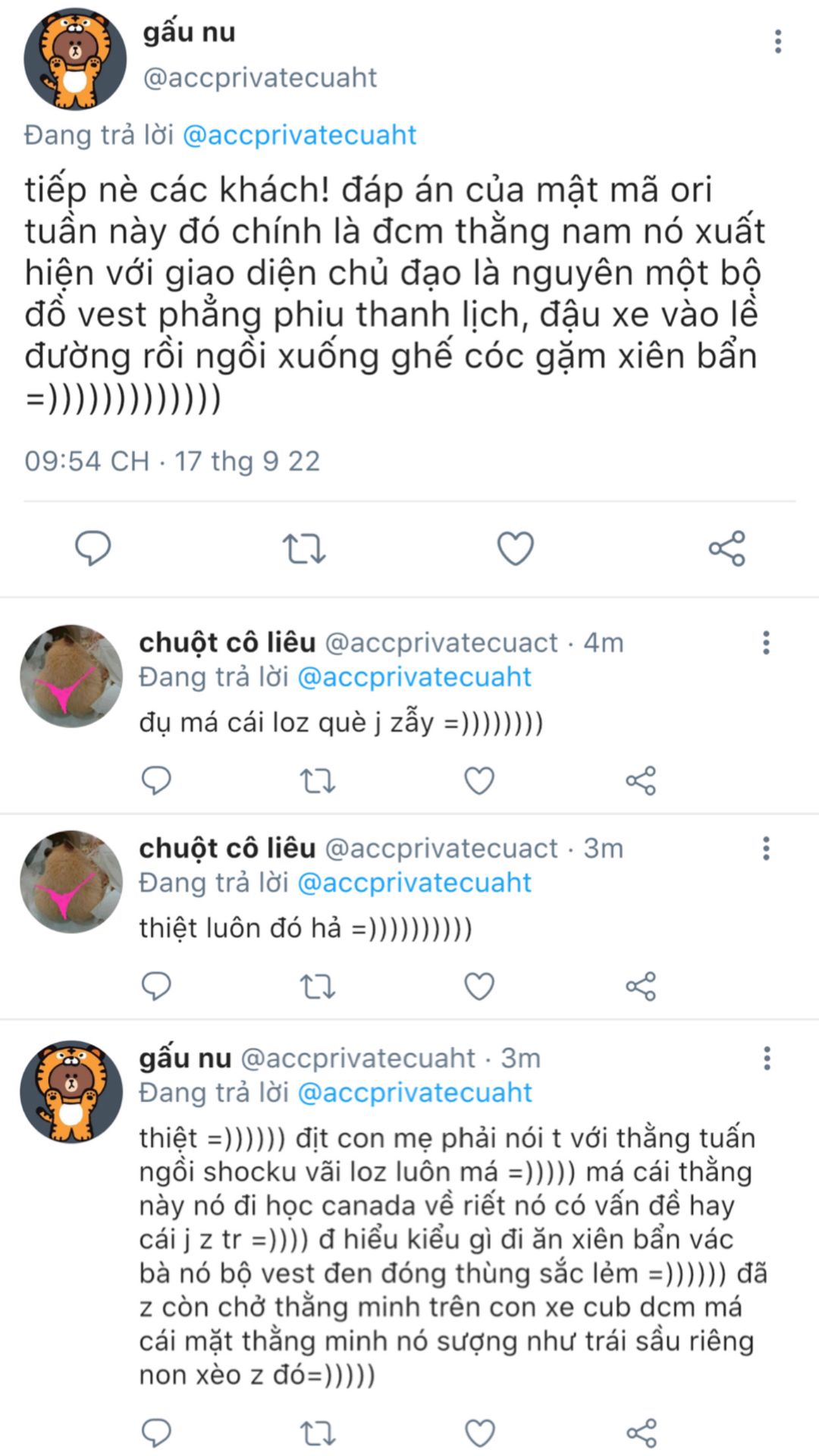Open more options for main gấu nu tweet
Image resolution: width=819 pixels, height=1456 pixels.
778,41
